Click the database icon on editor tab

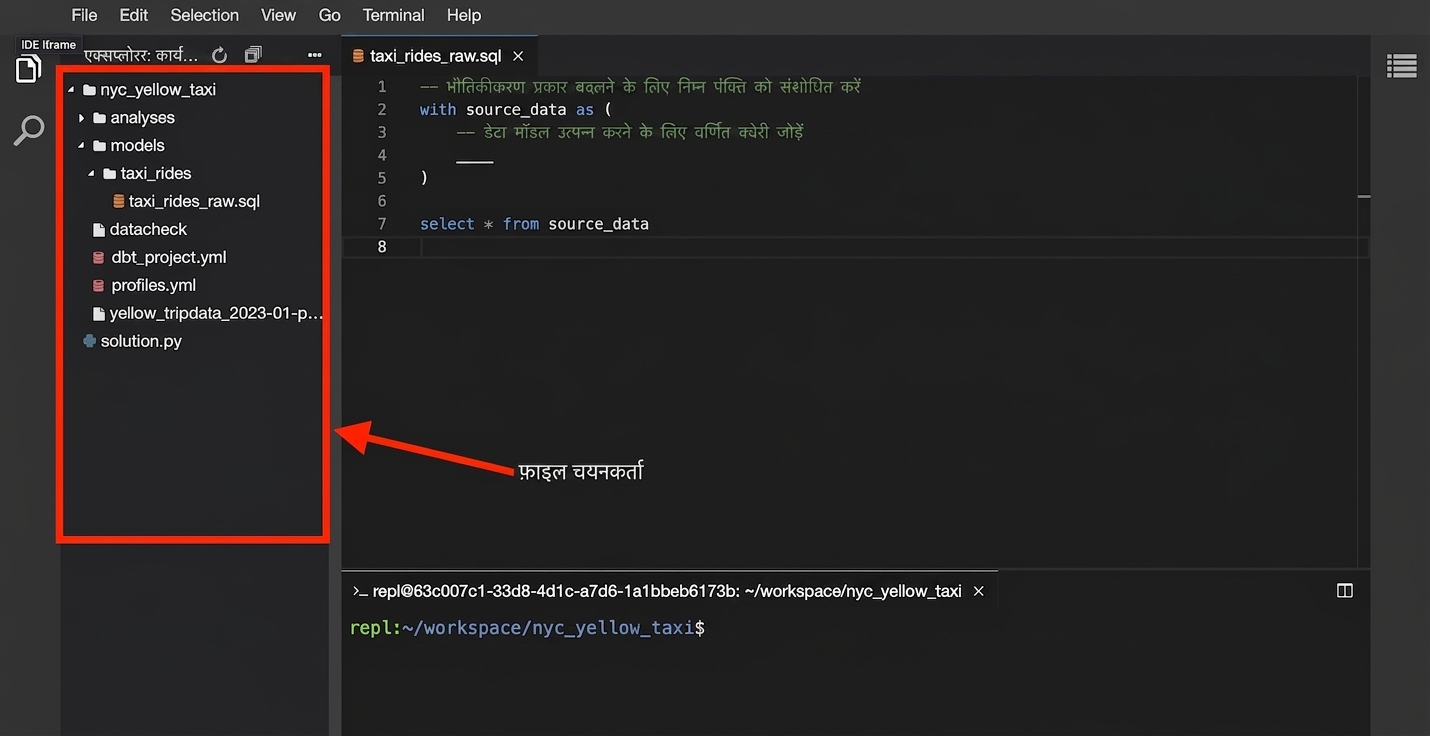coord(358,56)
